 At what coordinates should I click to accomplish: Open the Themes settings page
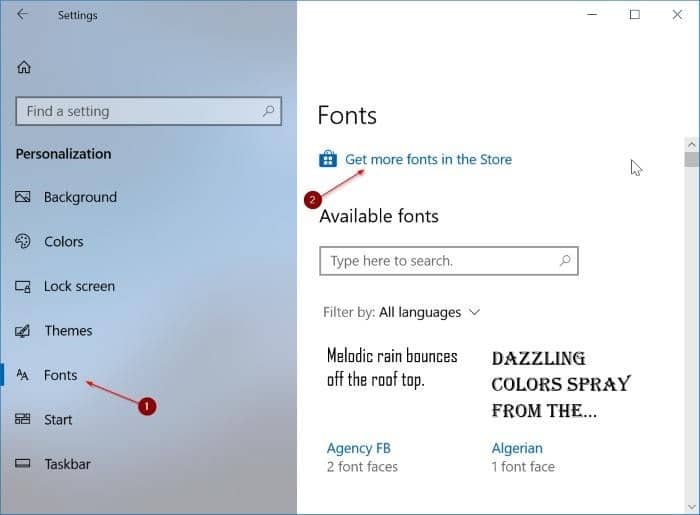[68, 331]
